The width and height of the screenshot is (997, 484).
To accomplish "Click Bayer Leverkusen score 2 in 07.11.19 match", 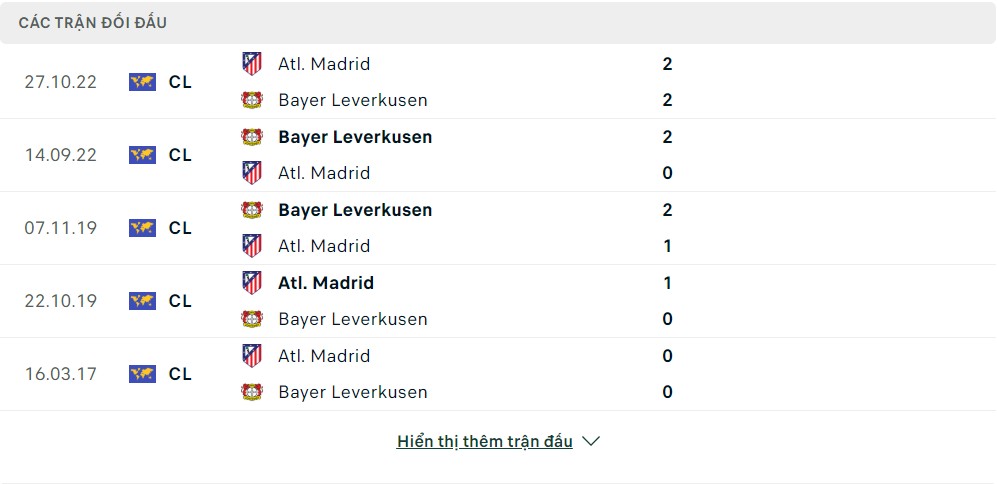I will click(667, 210).
